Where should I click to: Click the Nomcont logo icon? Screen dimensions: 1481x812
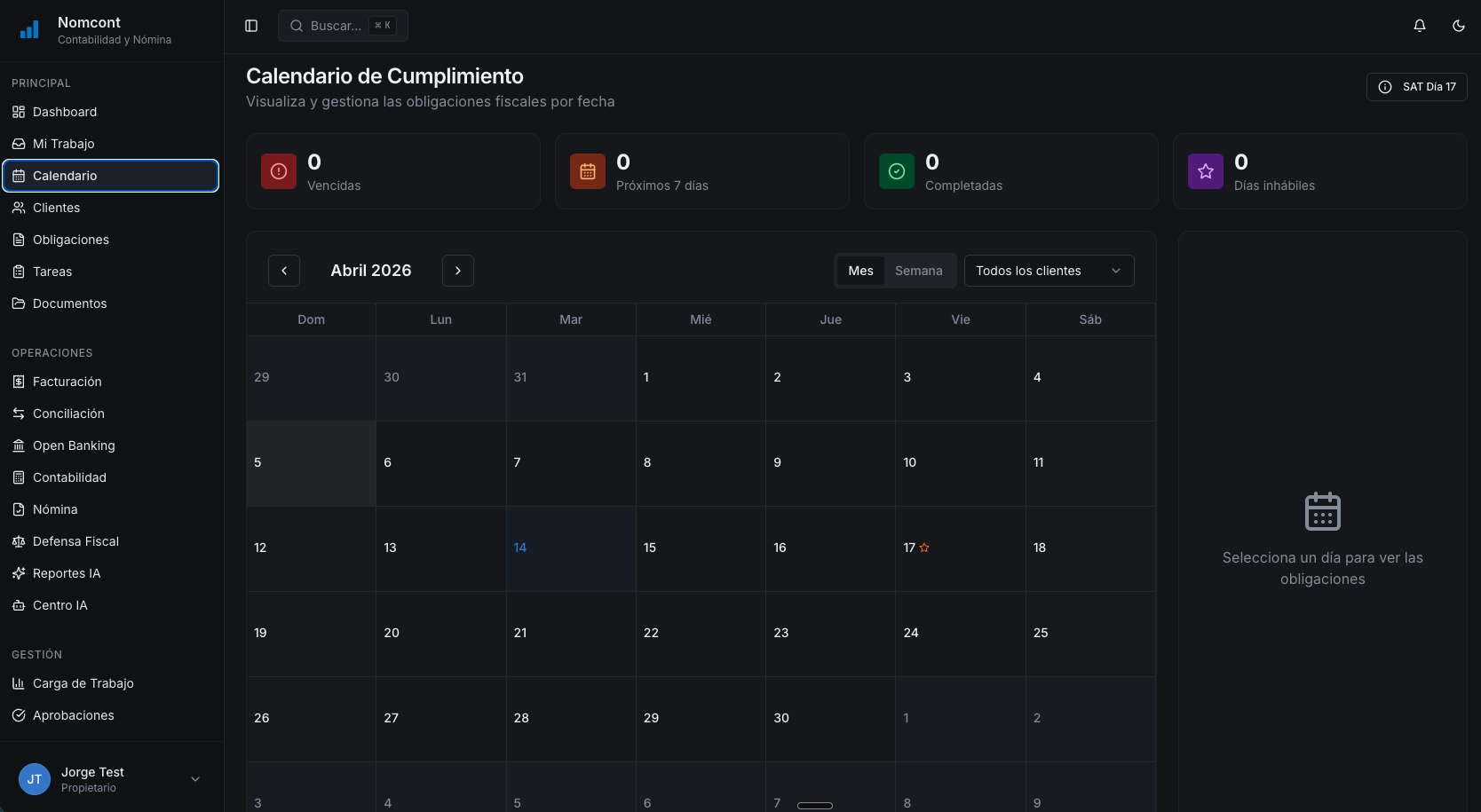click(x=29, y=30)
